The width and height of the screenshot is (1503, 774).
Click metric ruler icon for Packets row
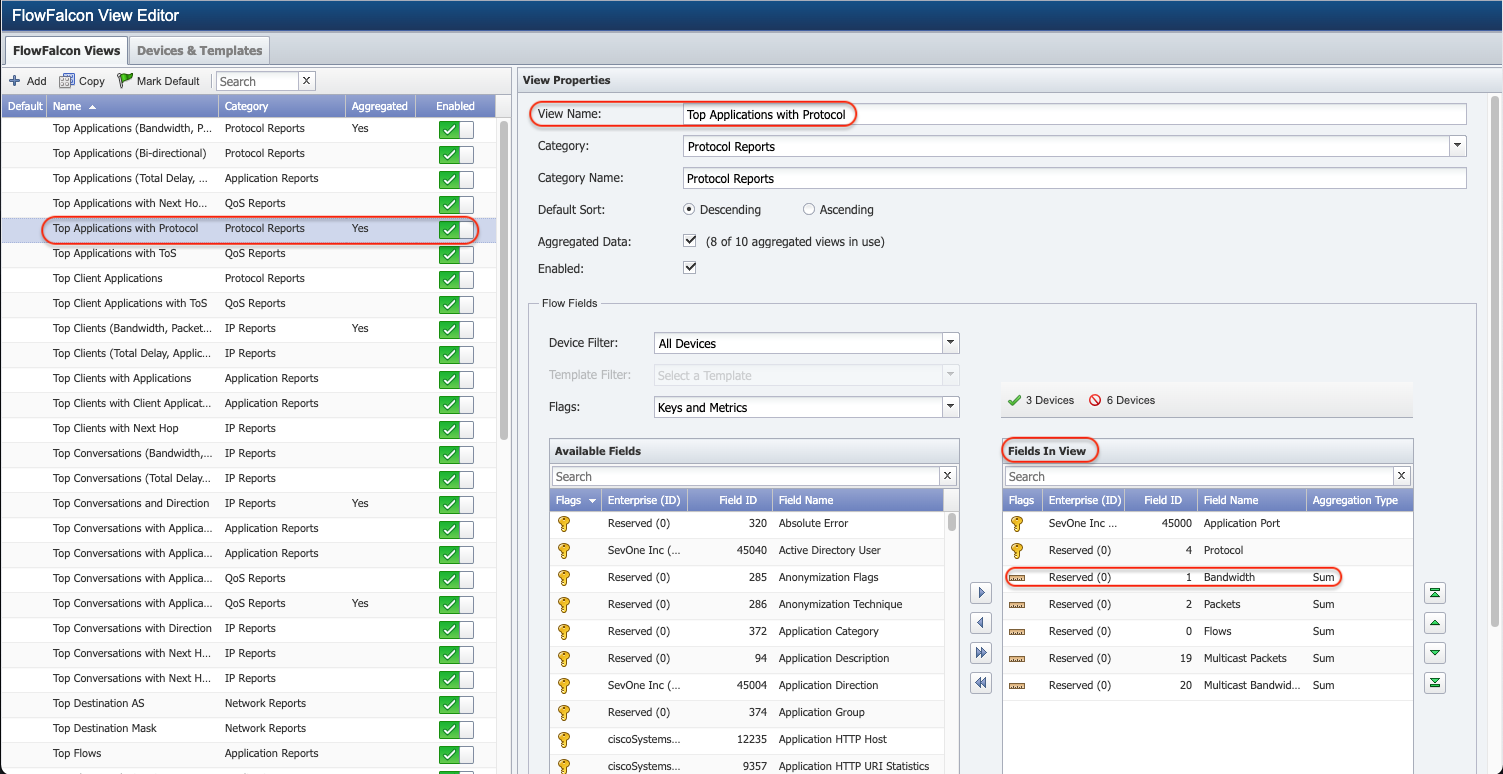pyautogui.click(x=1017, y=605)
